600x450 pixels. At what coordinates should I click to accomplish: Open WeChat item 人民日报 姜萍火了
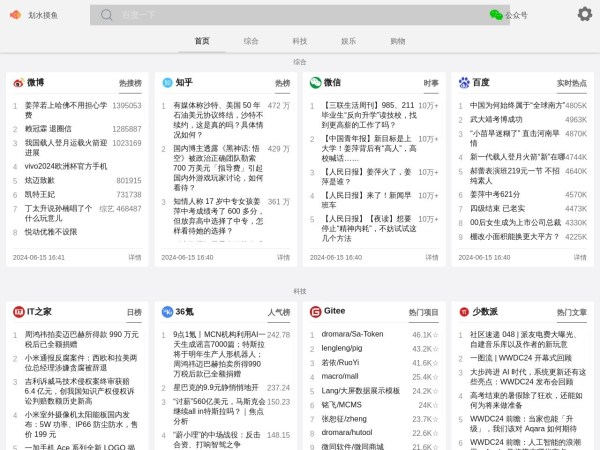[367, 177]
